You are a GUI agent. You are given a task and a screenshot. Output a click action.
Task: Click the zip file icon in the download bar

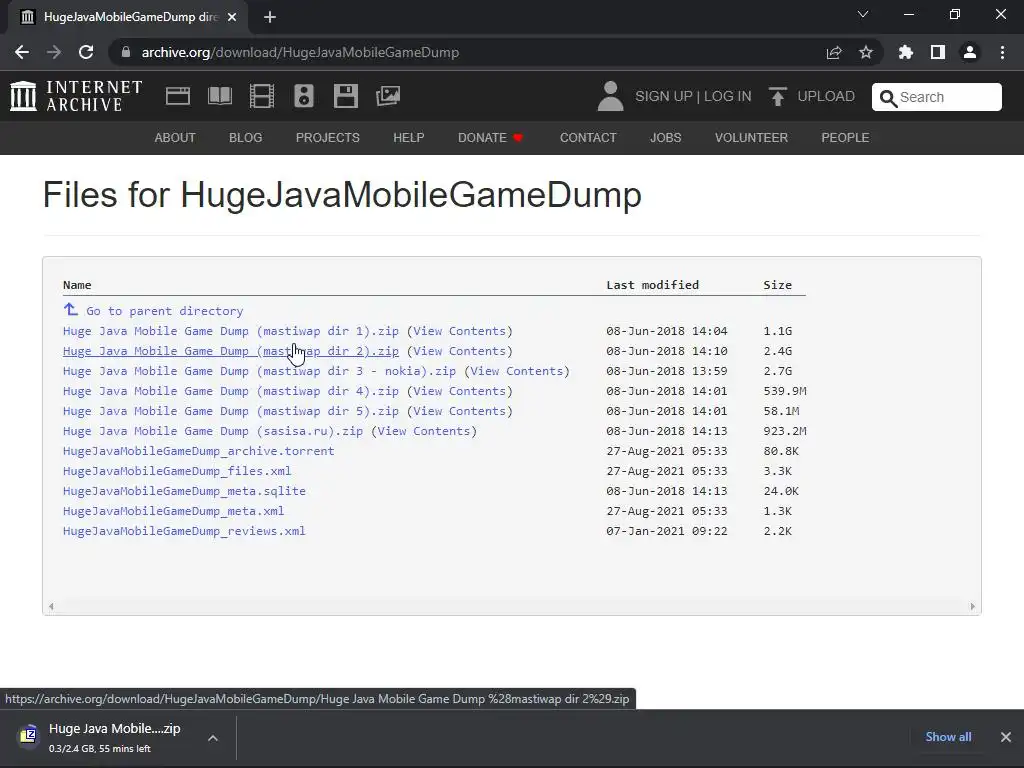(x=28, y=735)
